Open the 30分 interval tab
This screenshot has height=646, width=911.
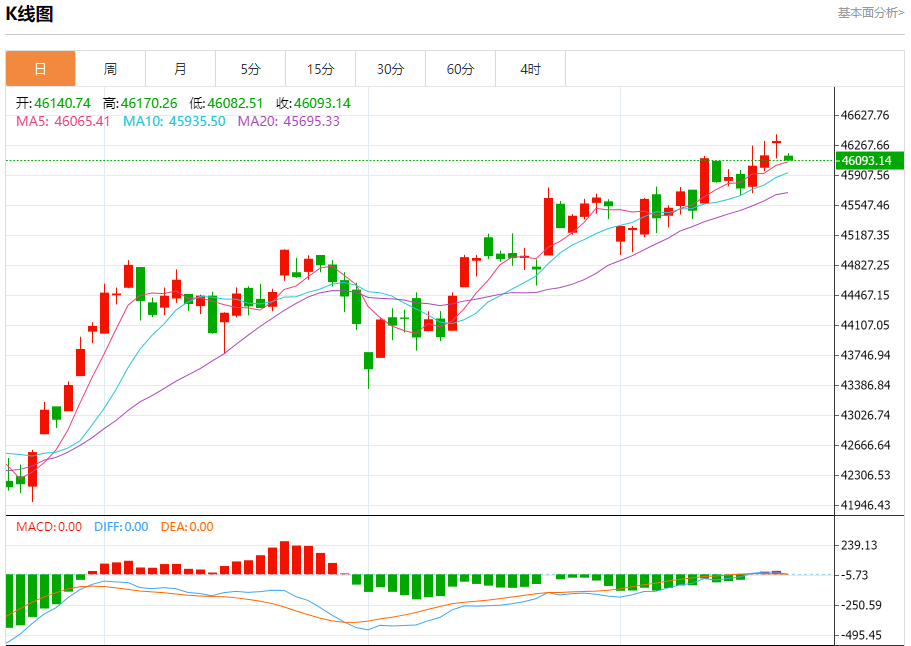390,69
